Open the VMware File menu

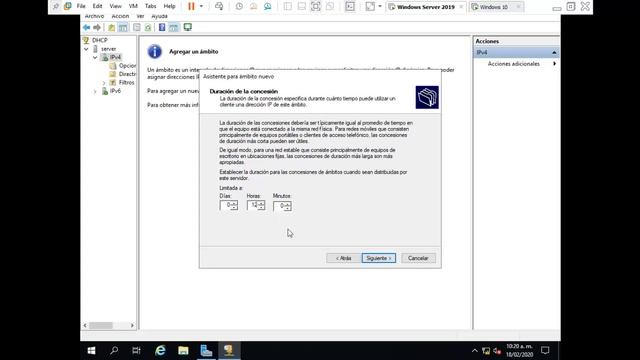(x=81, y=6)
